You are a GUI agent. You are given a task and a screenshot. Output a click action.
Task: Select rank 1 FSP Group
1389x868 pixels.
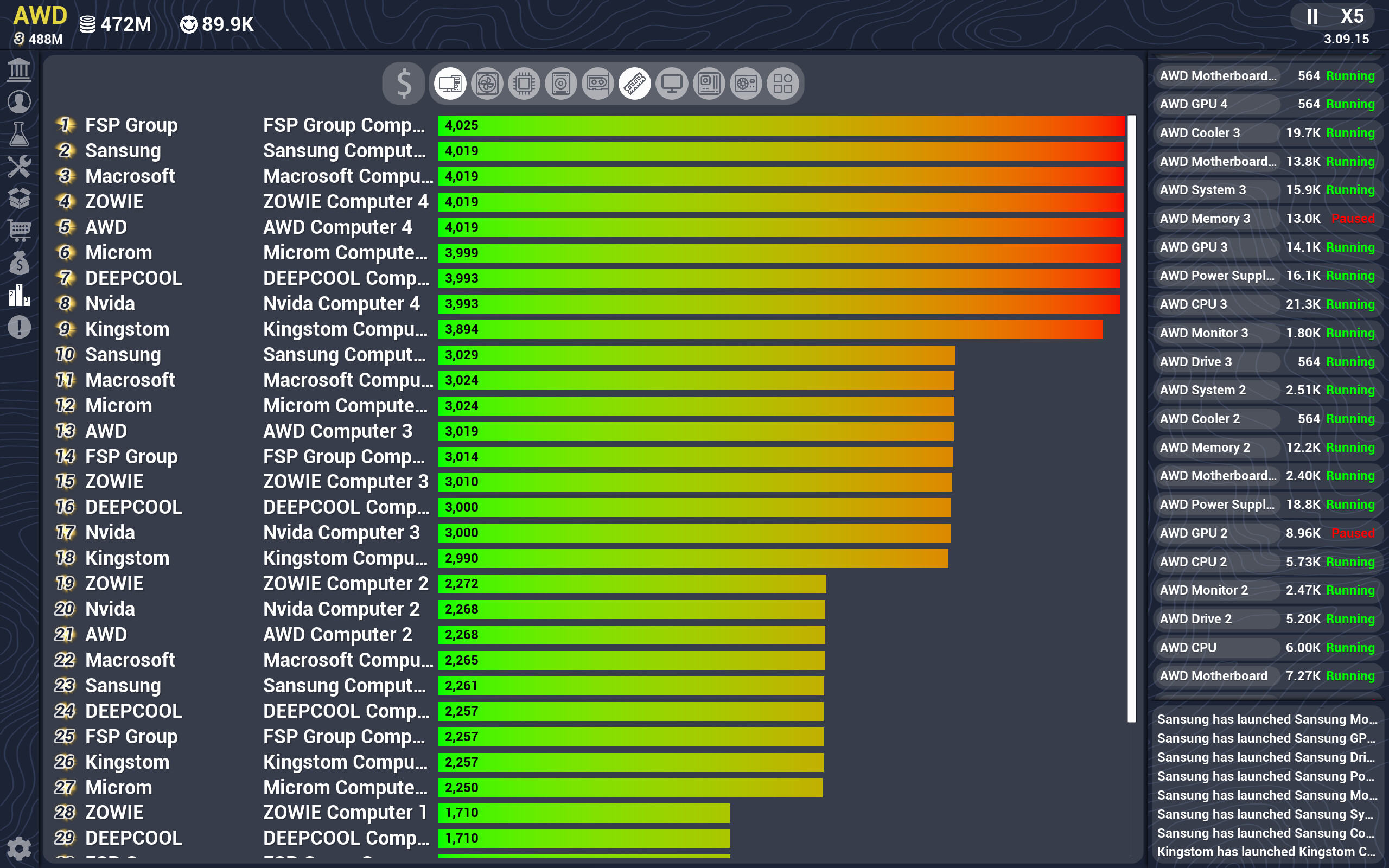131,125
